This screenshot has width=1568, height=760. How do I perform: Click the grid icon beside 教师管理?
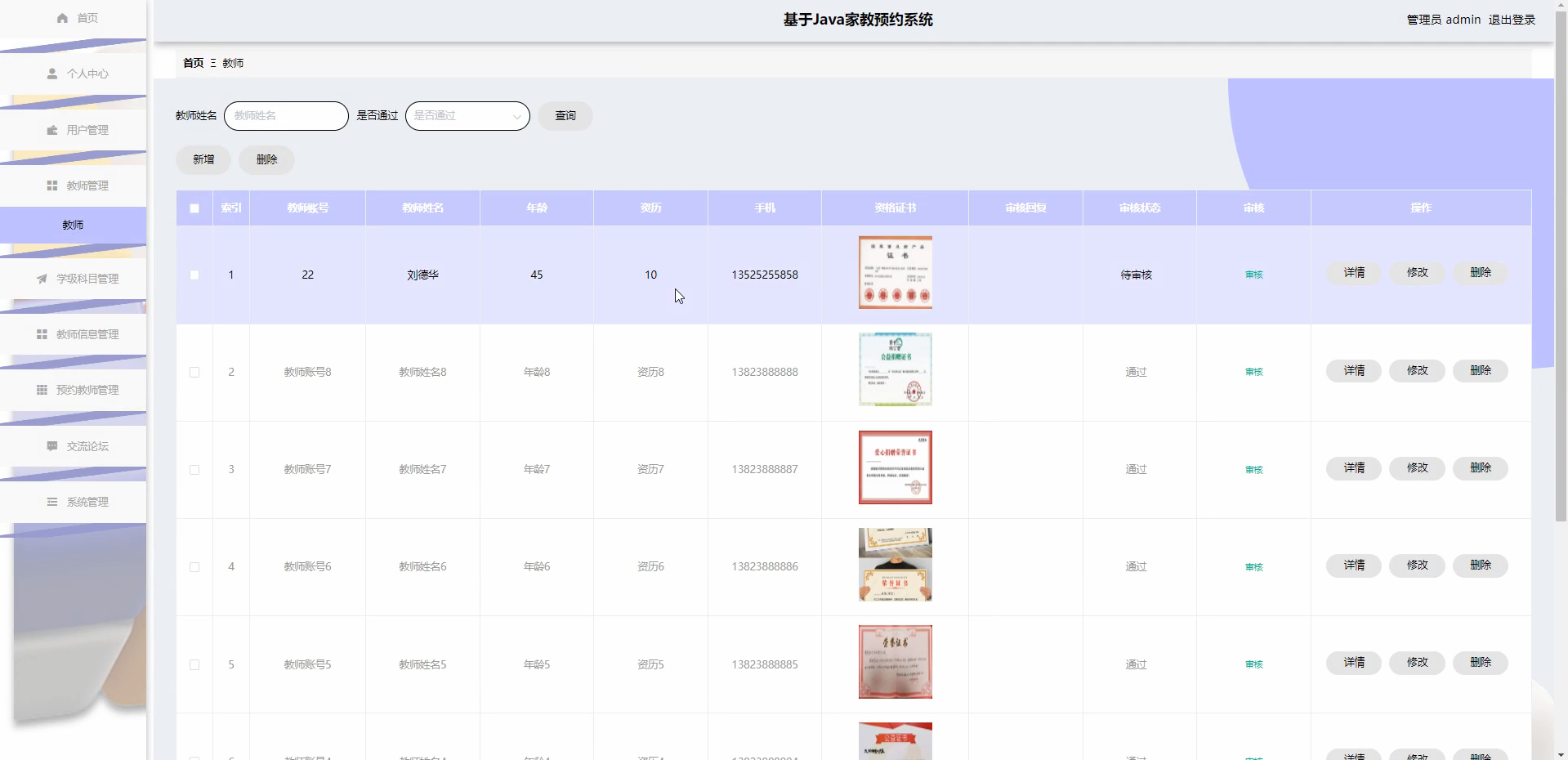(52, 186)
